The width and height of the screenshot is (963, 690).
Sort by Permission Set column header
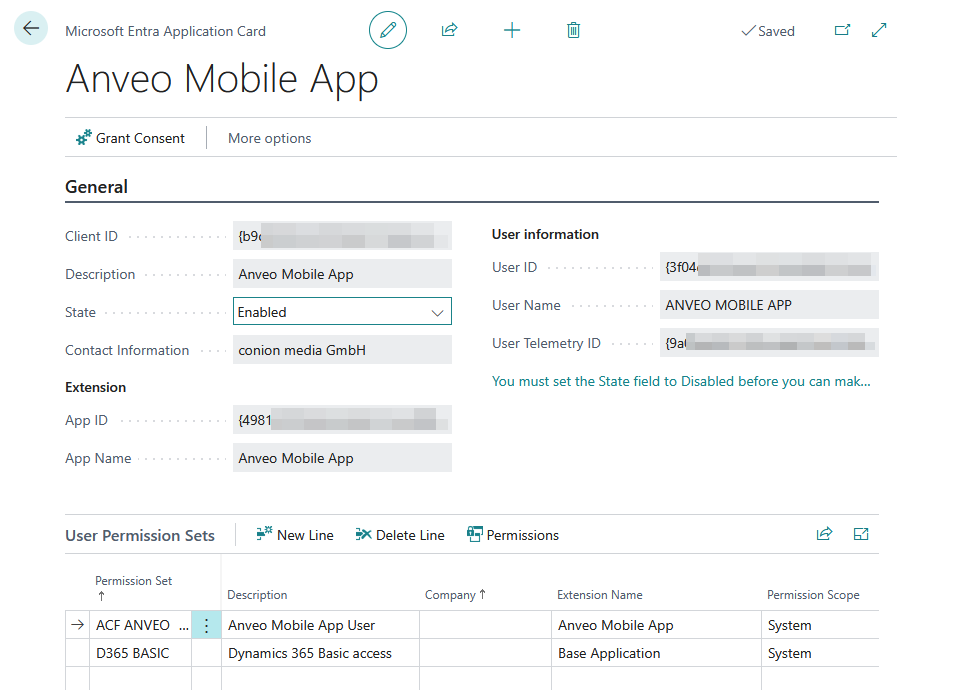(133, 587)
